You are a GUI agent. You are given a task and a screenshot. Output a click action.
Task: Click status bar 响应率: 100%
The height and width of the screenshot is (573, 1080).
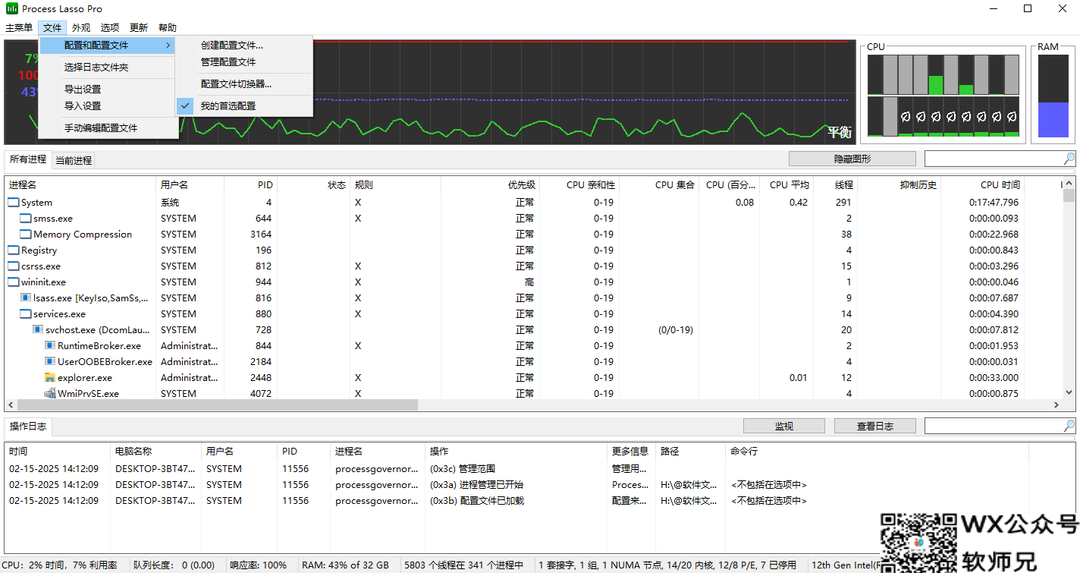point(258,565)
